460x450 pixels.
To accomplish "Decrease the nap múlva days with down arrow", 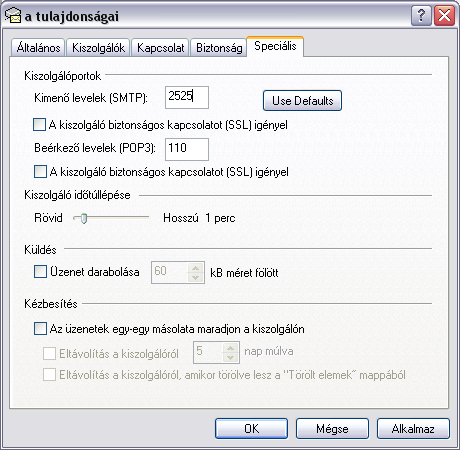I will (x=231, y=358).
